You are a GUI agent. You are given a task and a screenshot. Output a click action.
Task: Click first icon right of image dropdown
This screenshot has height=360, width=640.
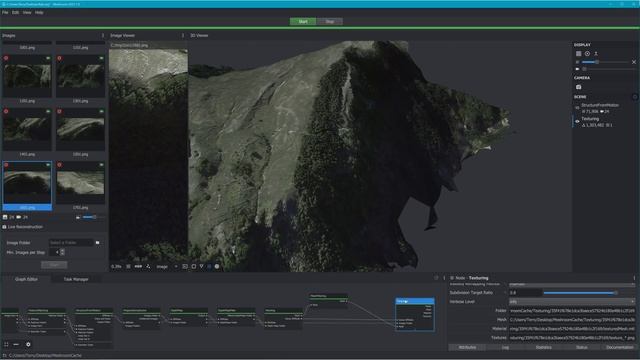tap(185, 267)
